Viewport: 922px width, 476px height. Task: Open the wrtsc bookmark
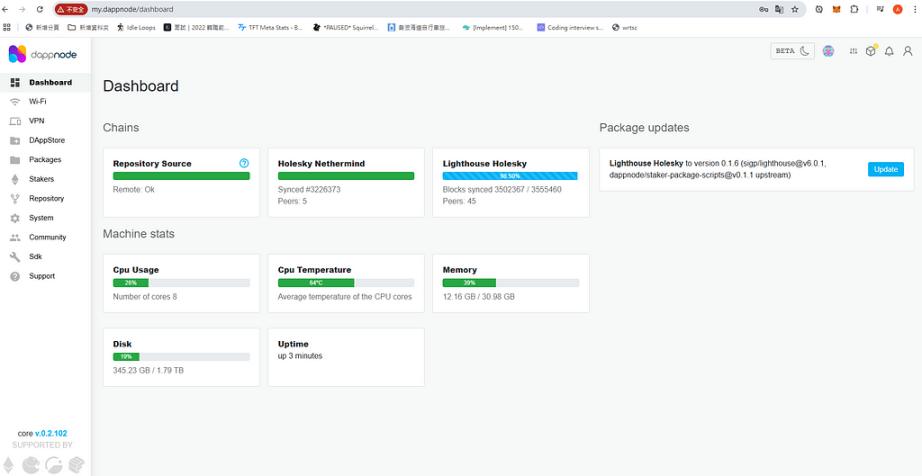point(624,27)
